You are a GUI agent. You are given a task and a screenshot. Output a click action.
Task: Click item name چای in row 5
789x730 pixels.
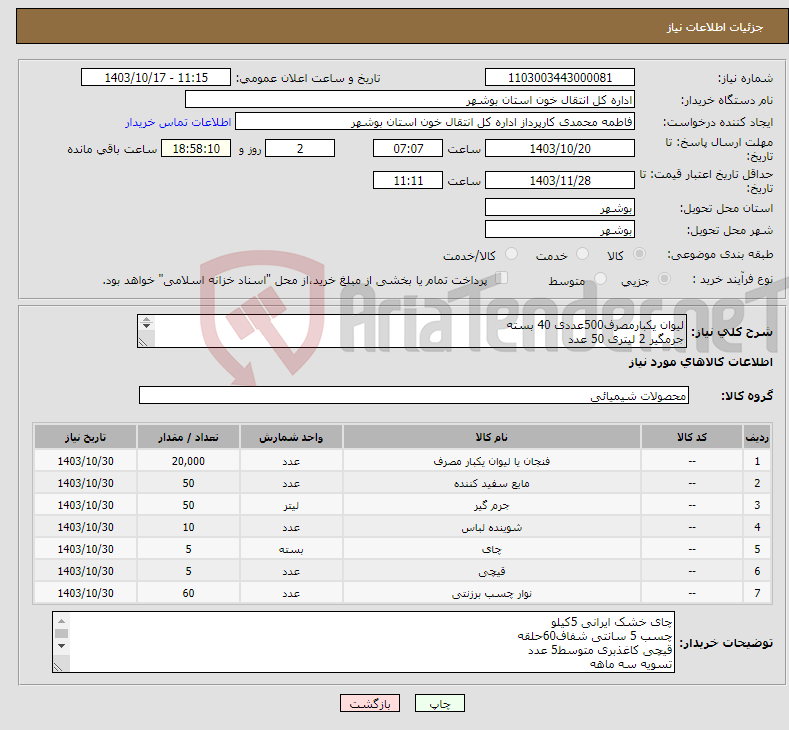tap(492, 549)
